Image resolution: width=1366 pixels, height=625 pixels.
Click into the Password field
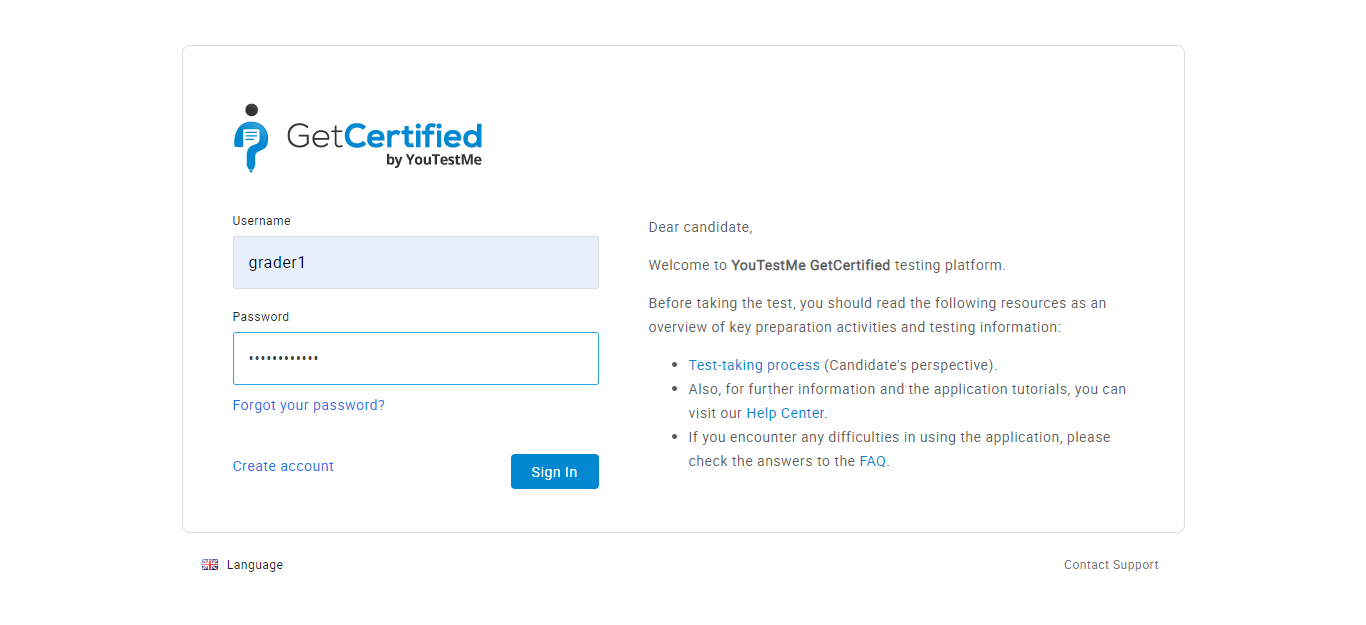click(415, 359)
